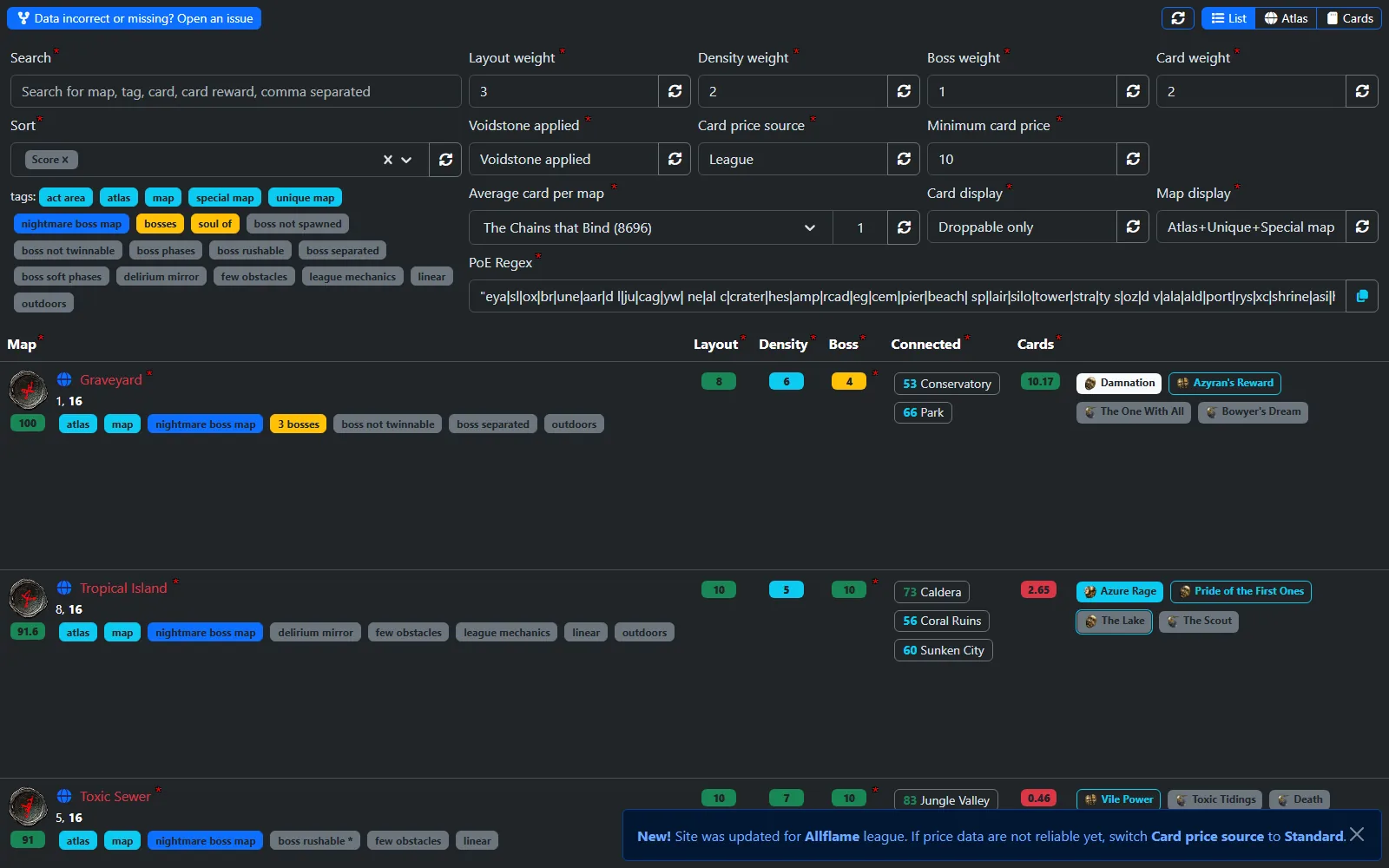Open the Tropical Island map link
The image size is (1389, 868).
[123, 588]
